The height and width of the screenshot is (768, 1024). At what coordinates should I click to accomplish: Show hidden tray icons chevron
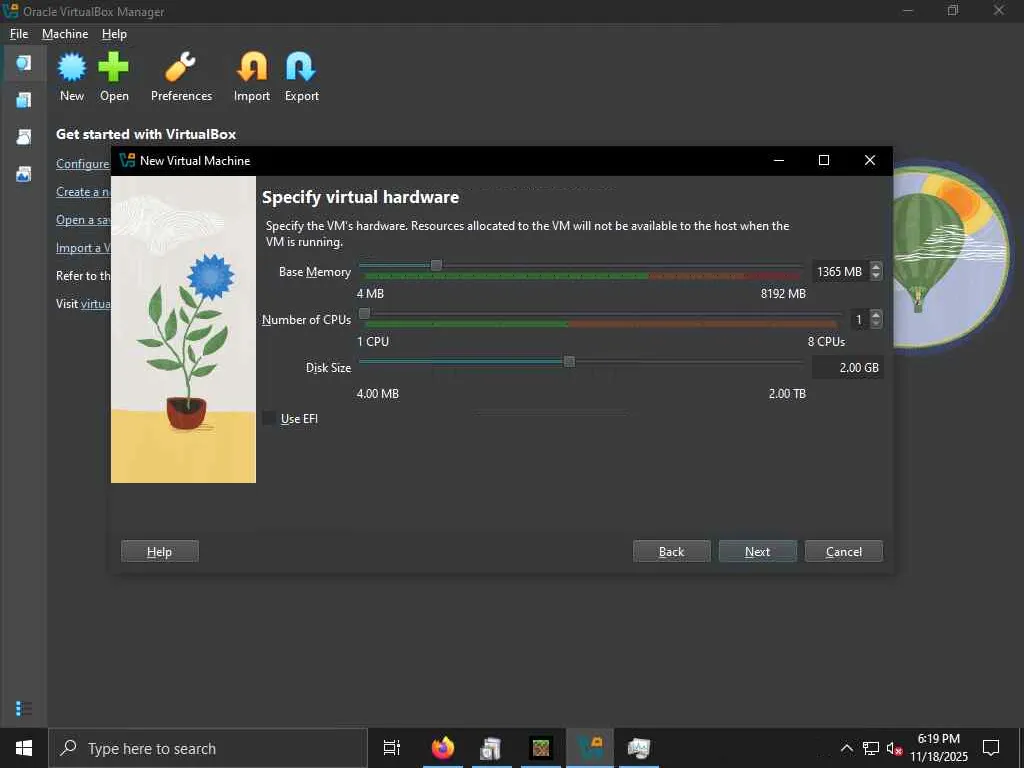click(846, 748)
